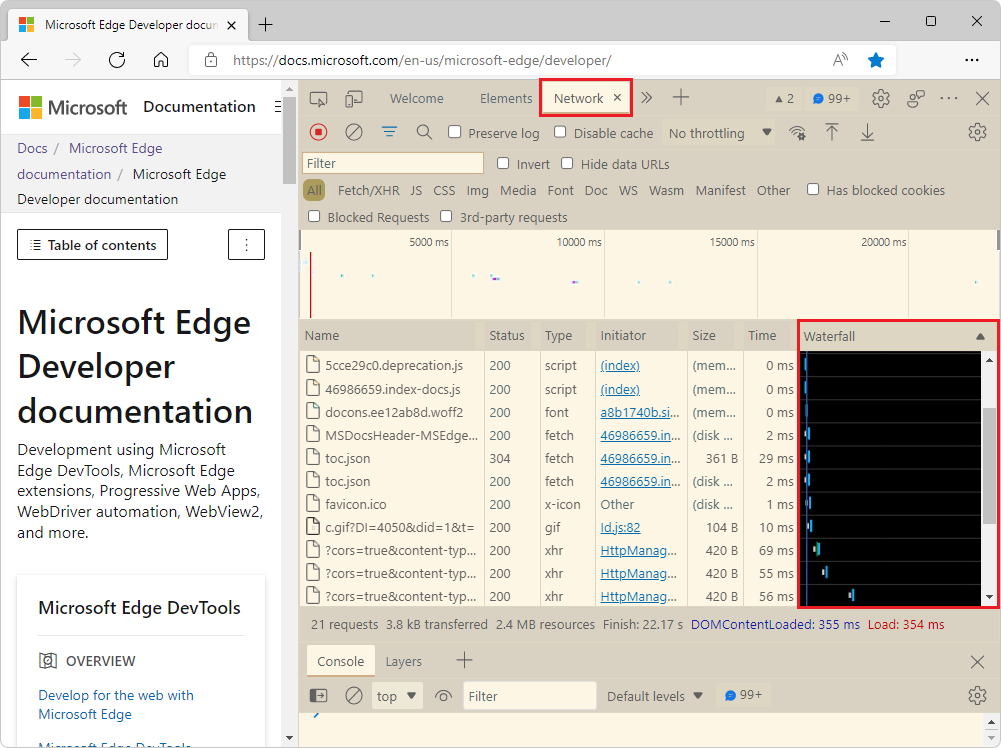Screen dimensions: 1001x748
Task: Select the docons.ee12ab8d.woff2 request
Action: (549, 412)
